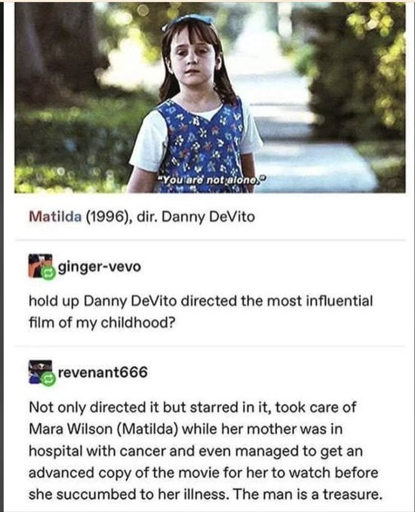Click the floral blue dress in the photo
415x512 pixels.
201,147
